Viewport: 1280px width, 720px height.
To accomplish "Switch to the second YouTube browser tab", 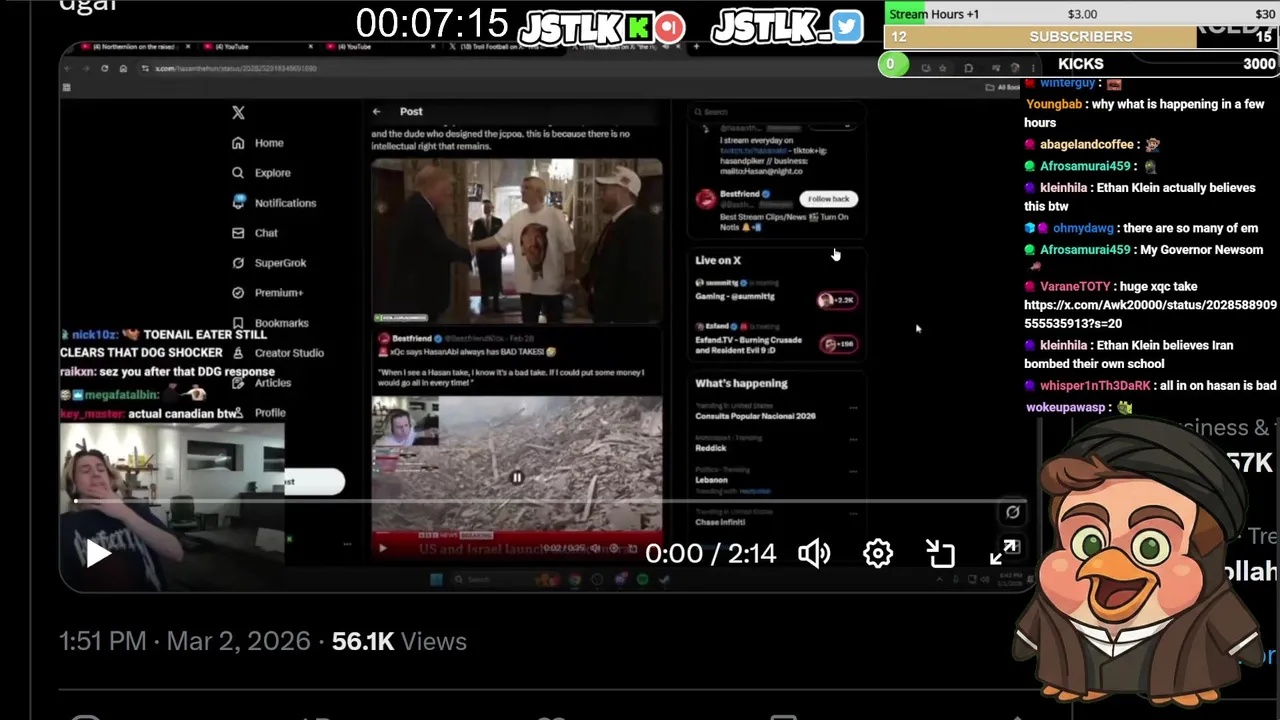I will [381, 47].
